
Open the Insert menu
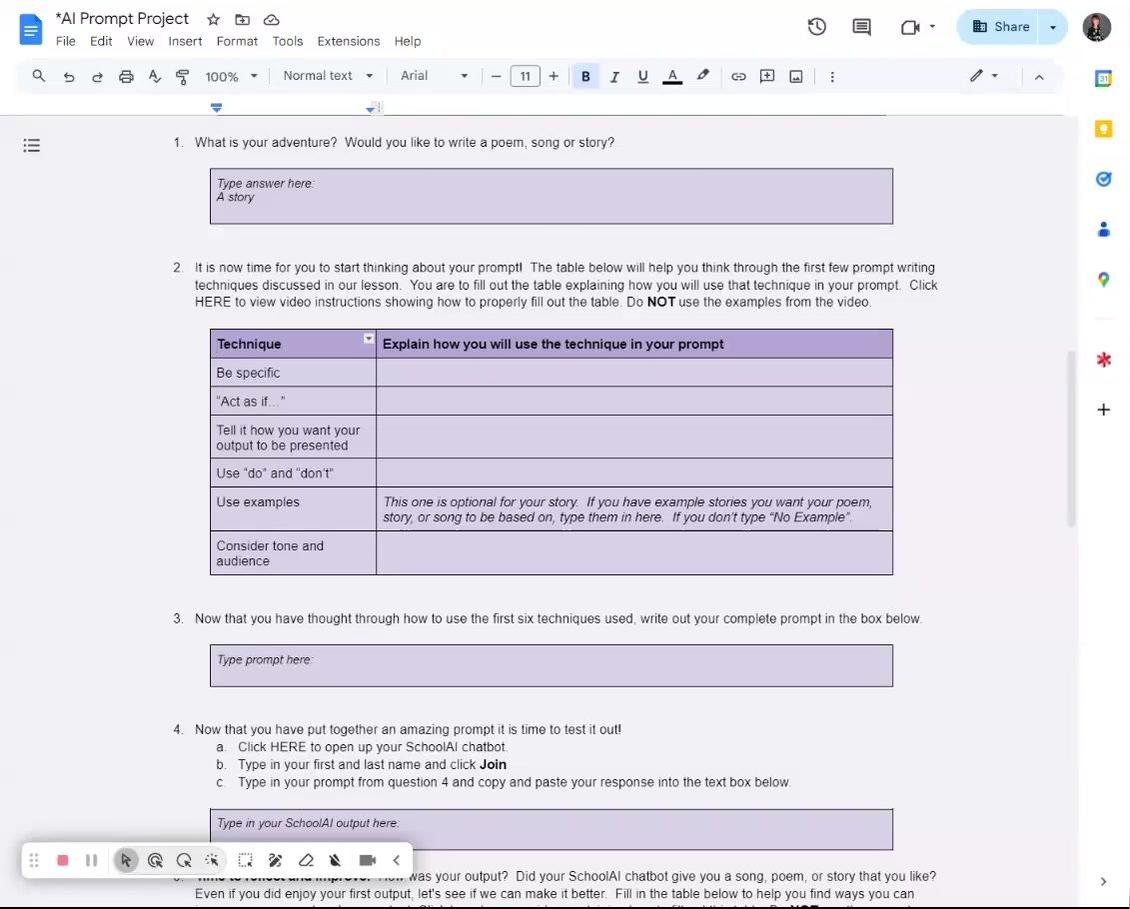pyautogui.click(x=185, y=41)
